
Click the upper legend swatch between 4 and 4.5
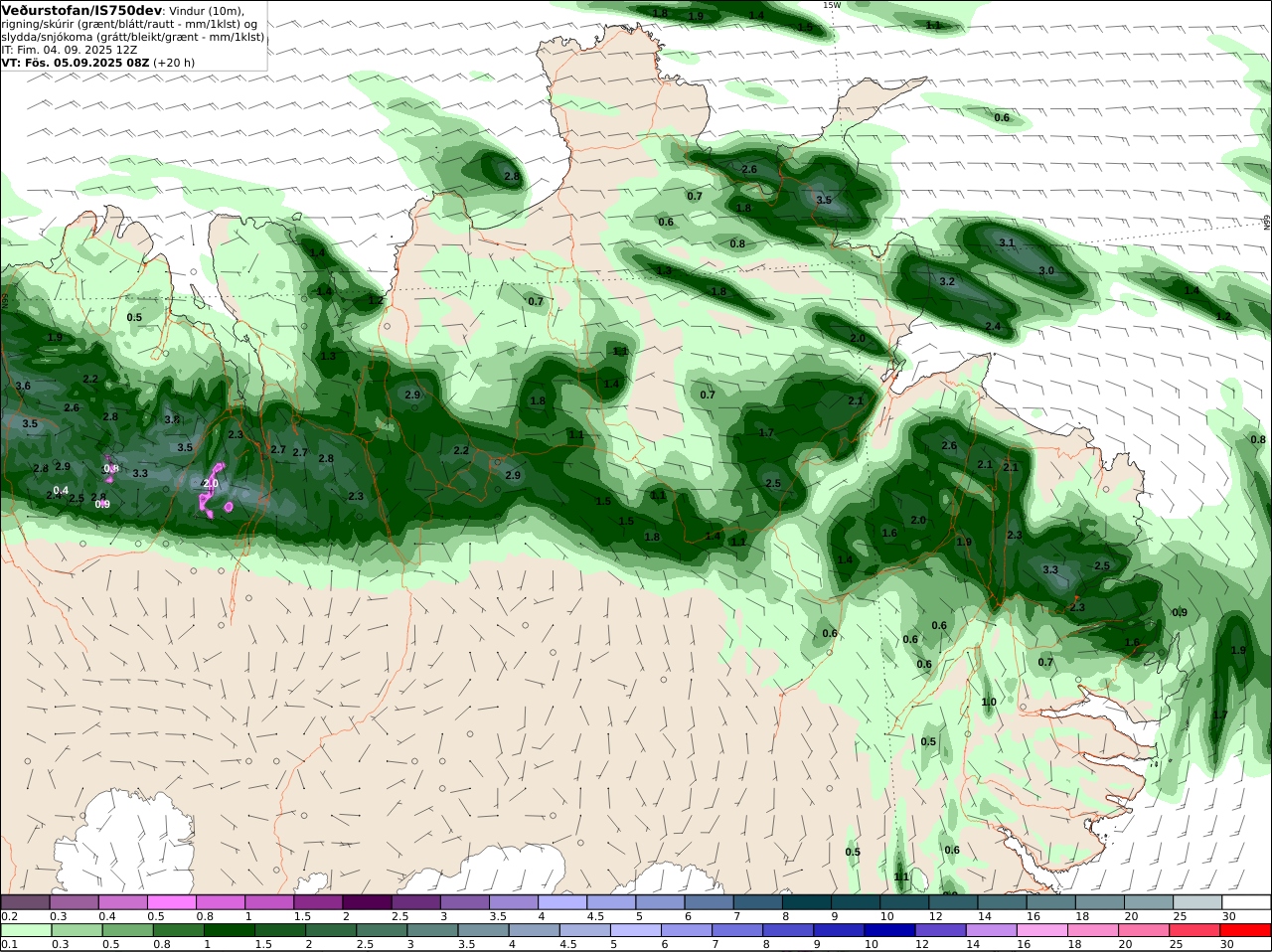click(562, 901)
